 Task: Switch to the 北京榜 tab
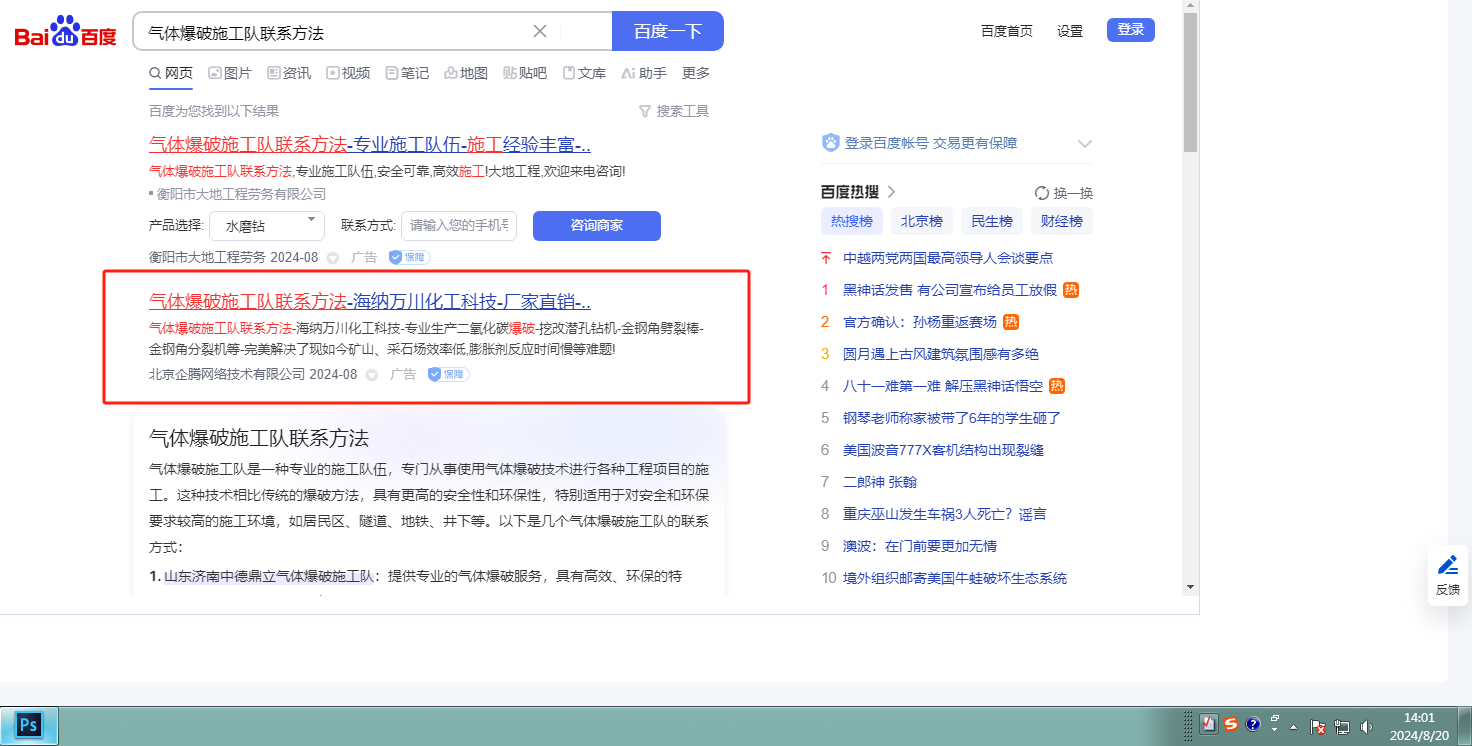[922, 221]
